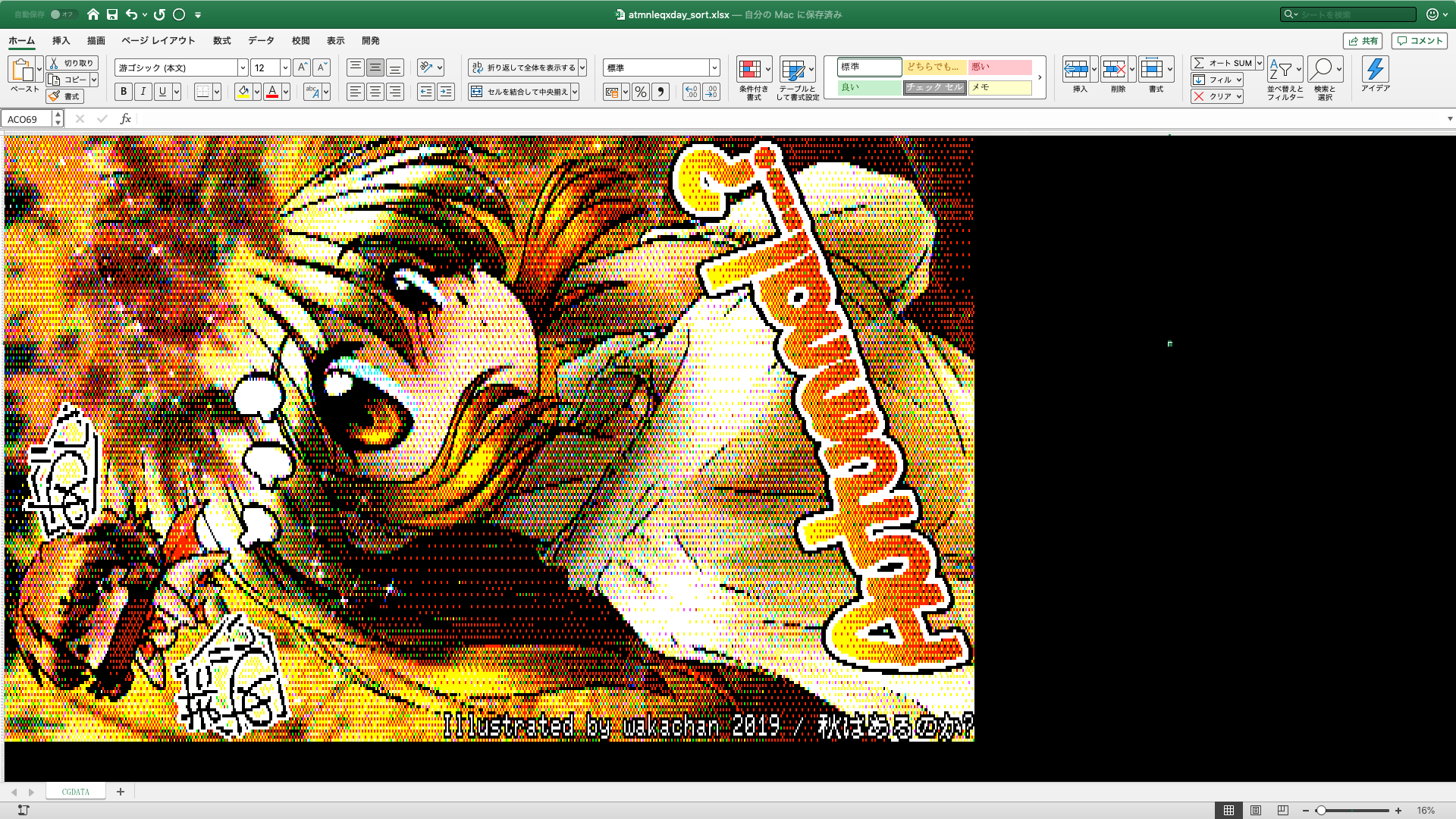
Task: Switch to page layout view
Action: tap(1256, 810)
